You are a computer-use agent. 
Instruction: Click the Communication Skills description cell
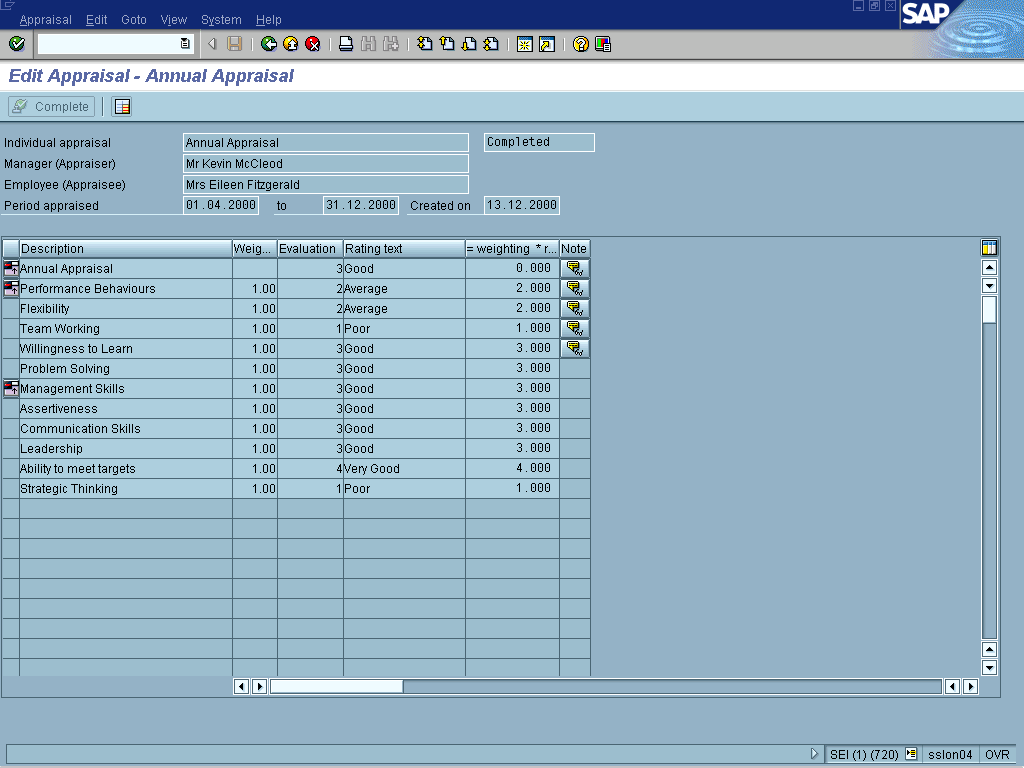tap(125, 428)
